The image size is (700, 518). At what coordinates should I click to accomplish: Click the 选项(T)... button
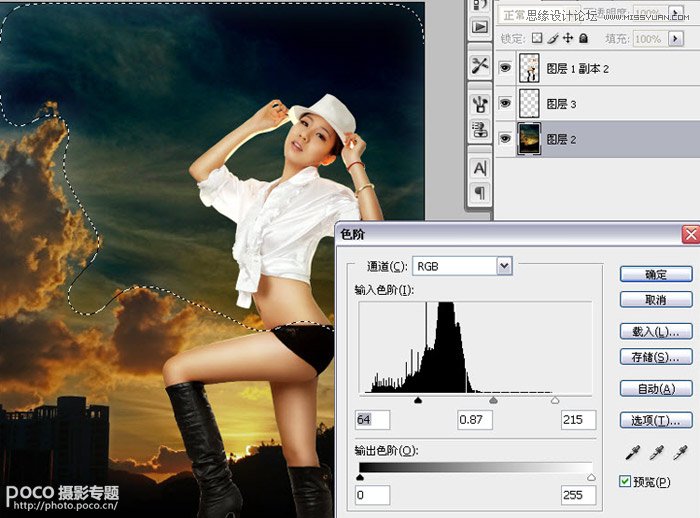656,420
